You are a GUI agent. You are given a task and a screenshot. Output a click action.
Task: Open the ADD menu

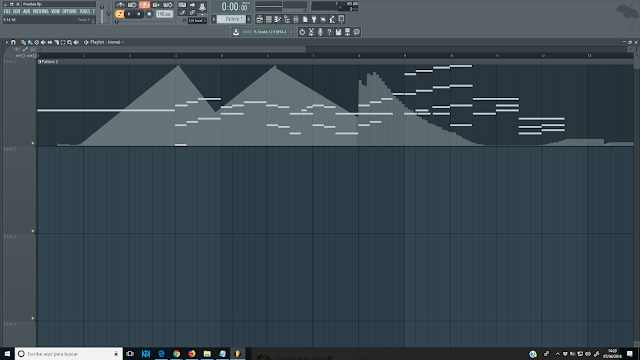pos(27,11)
